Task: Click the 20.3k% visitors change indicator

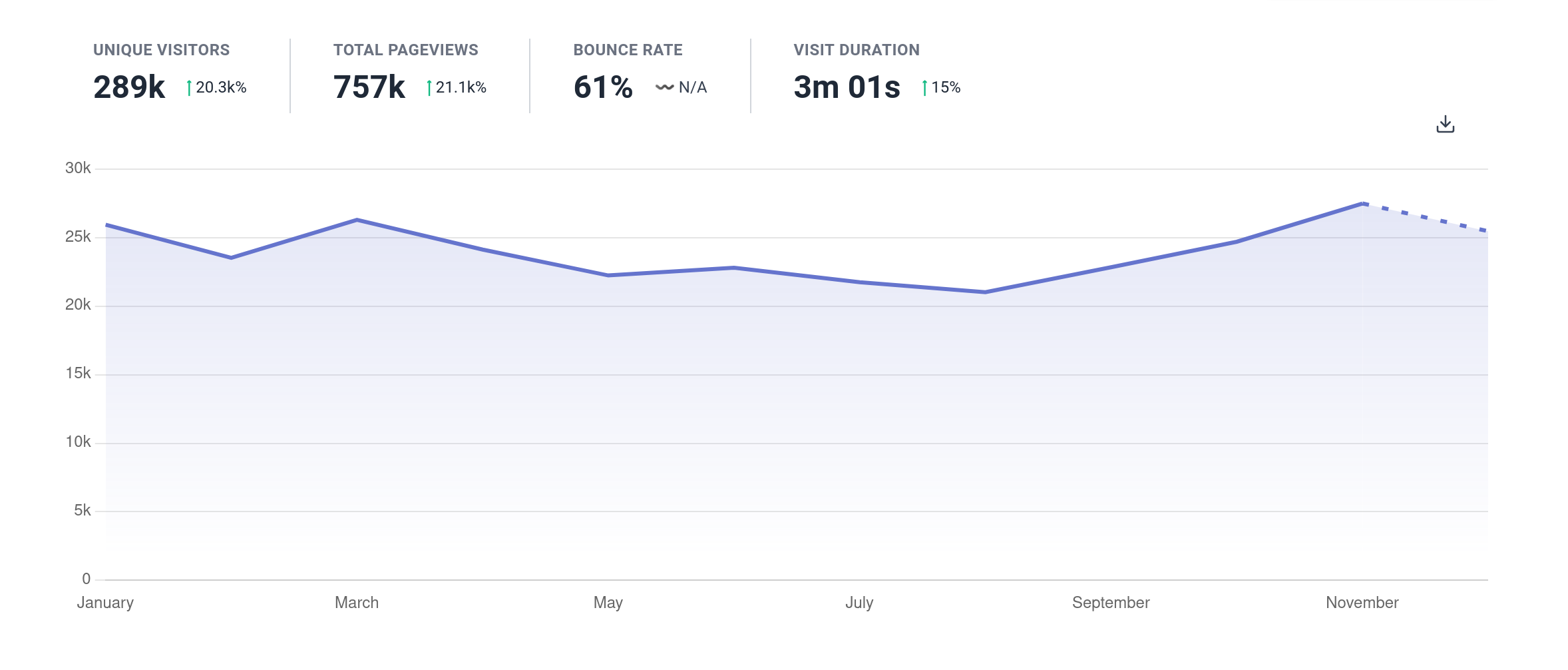Action: (216, 87)
